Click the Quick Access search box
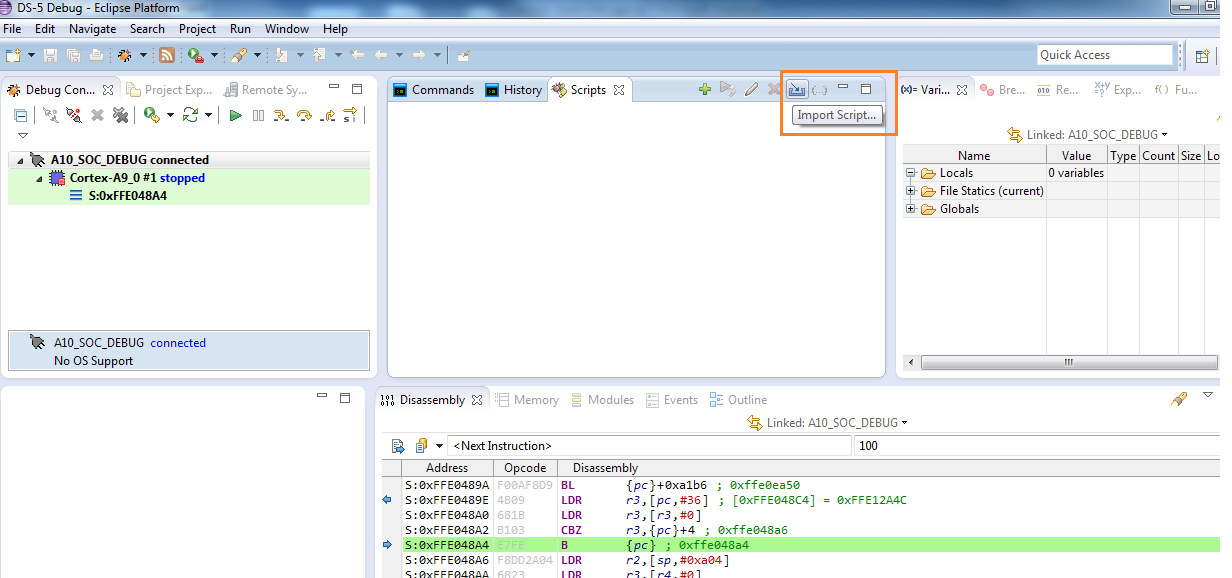This screenshot has width=1232, height=578. coord(1104,55)
